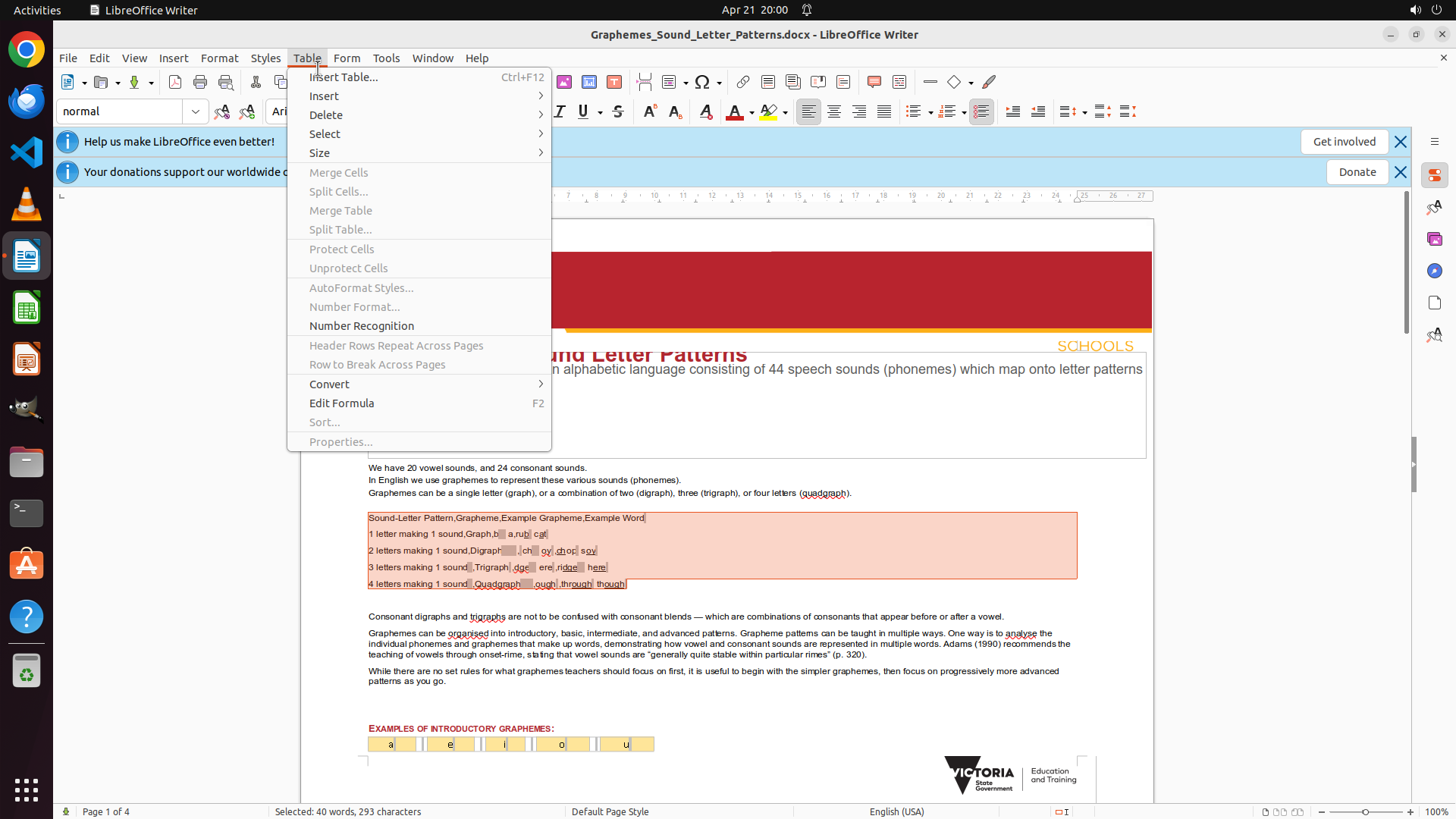Click the Print icon in the toolbar
Image resolution: width=1456 pixels, height=819 pixels.
coord(200,82)
